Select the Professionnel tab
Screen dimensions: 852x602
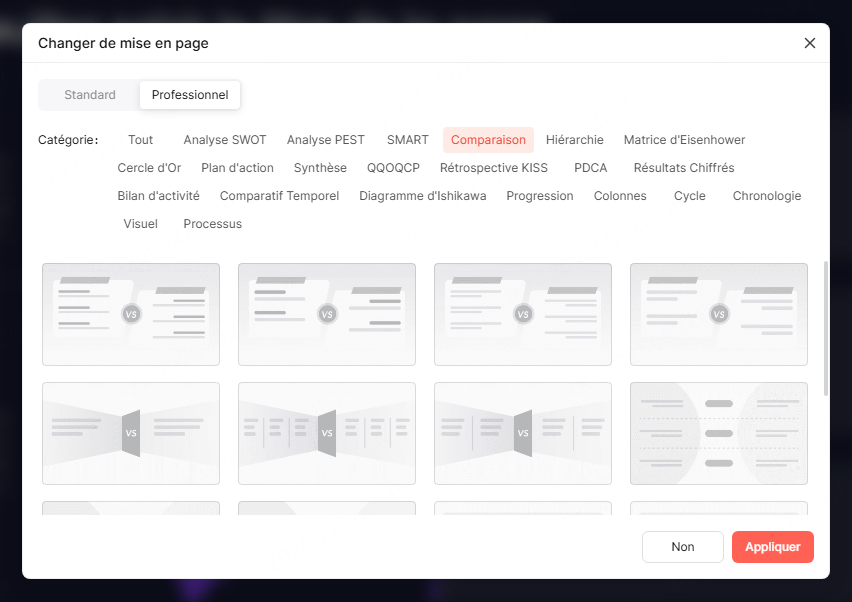(190, 95)
